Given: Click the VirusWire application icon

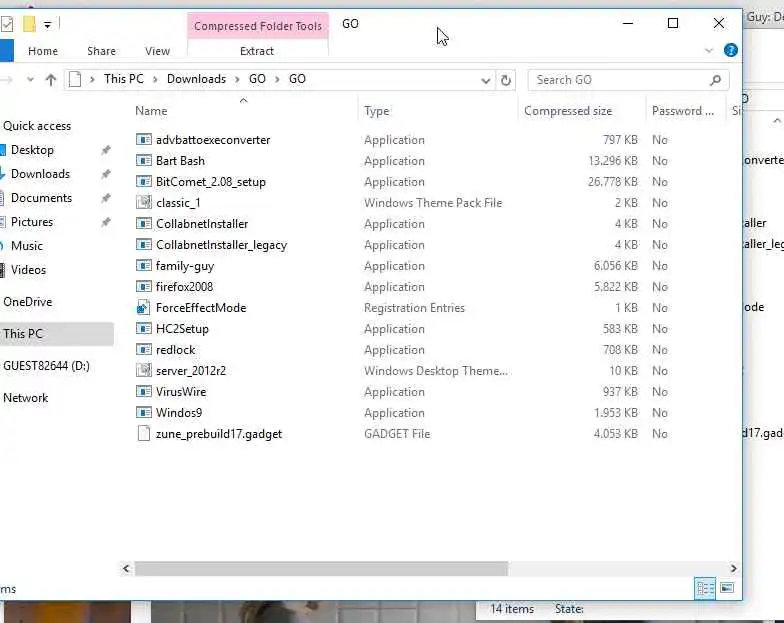Looking at the screenshot, I should coord(144,392).
